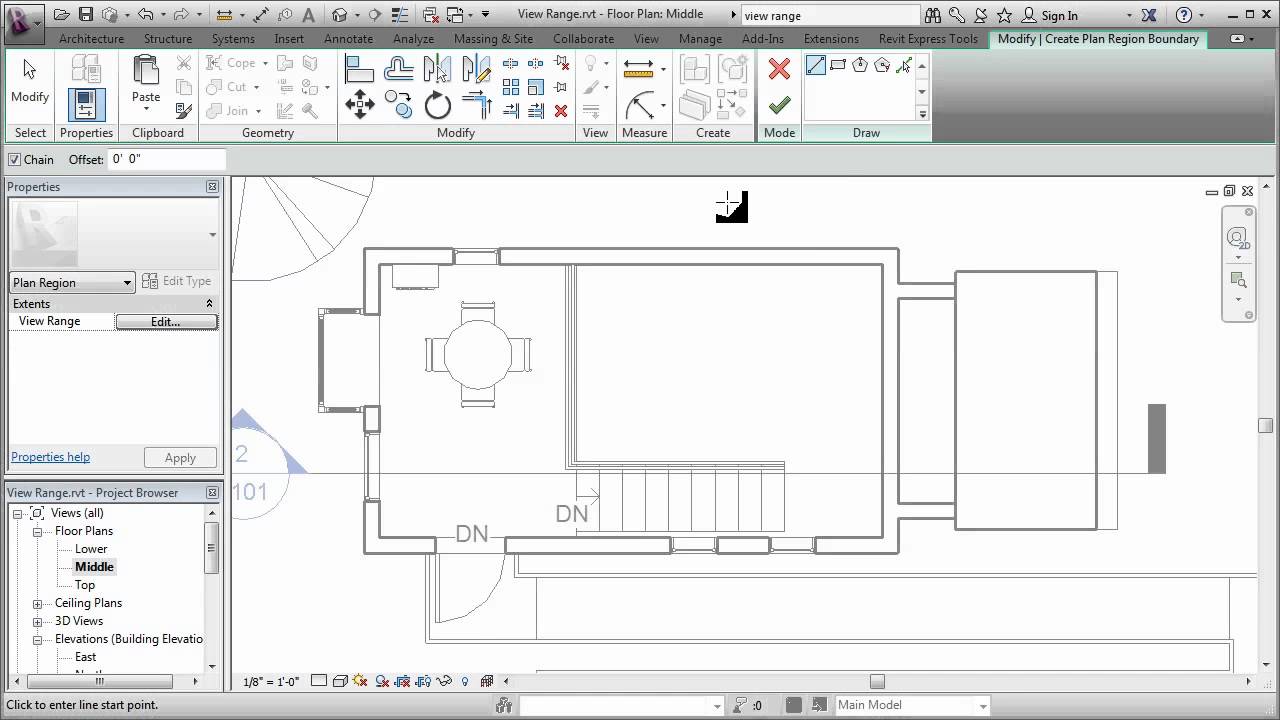Click the Default 3D View house icon
Screen dimensions: 1280x720
pos(340,15)
